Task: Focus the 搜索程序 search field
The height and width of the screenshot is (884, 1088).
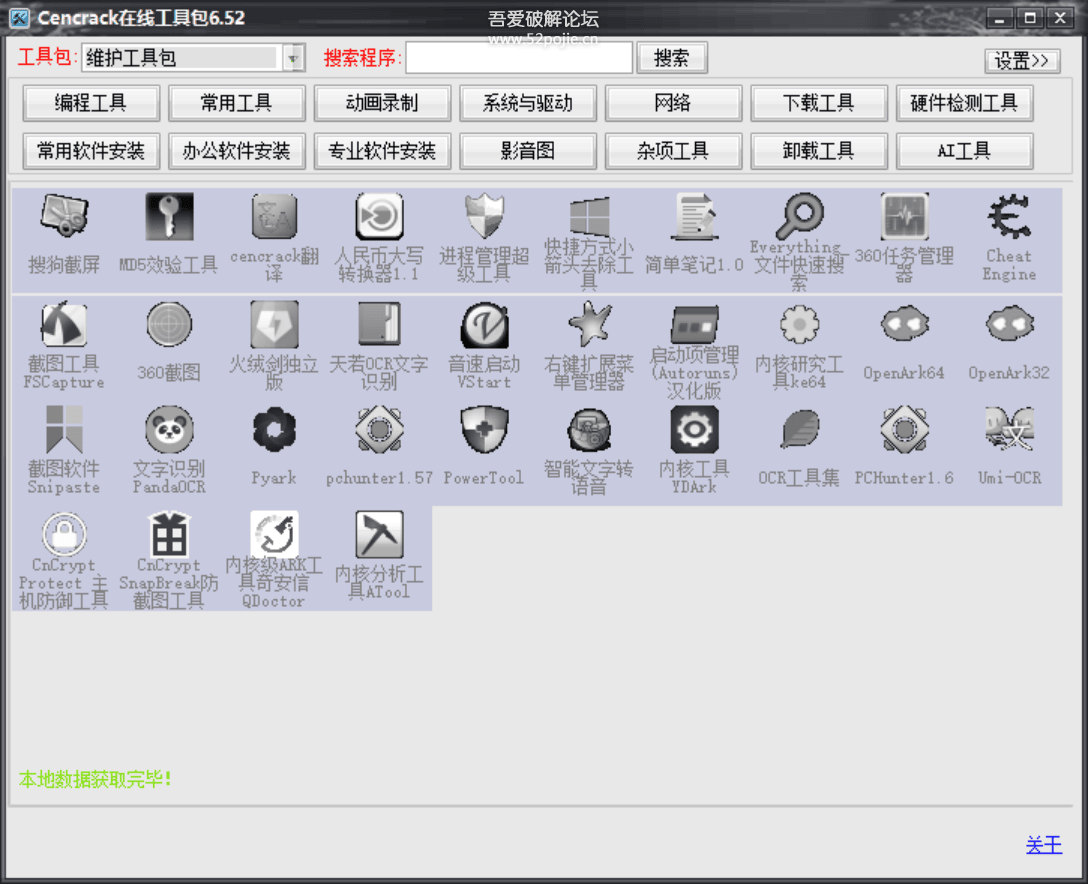Action: click(x=519, y=58)
